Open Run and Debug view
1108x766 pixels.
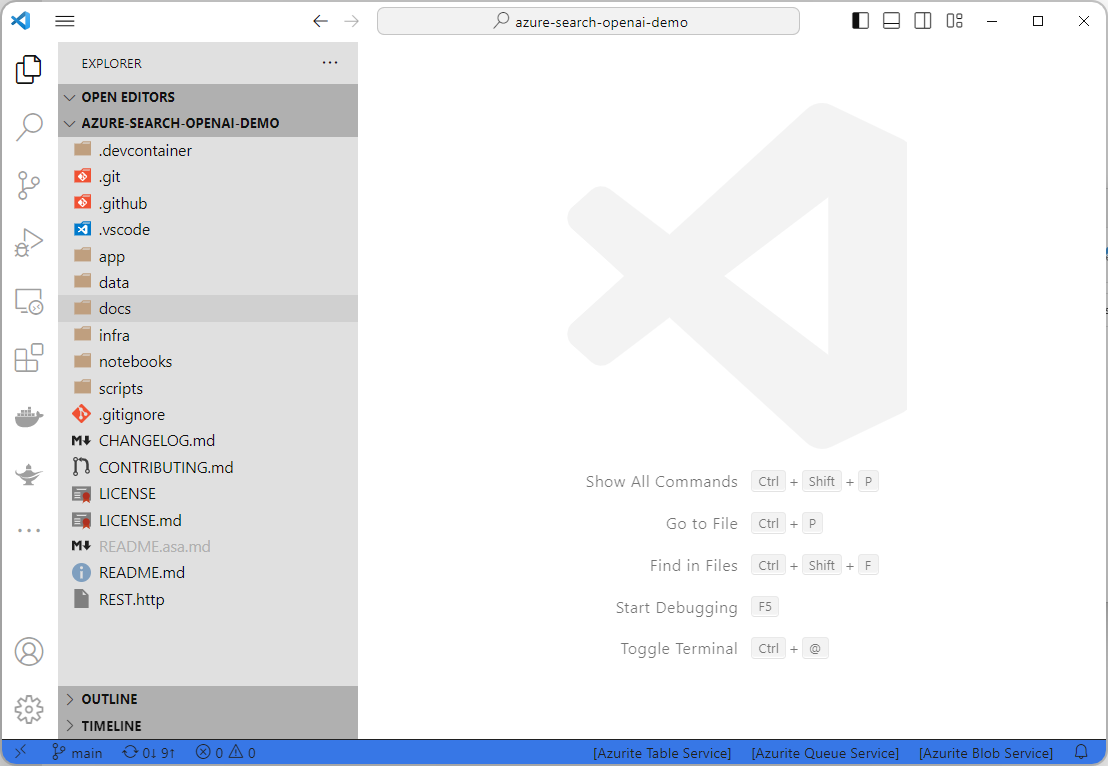pyautogui.click(x=29, y=243)
